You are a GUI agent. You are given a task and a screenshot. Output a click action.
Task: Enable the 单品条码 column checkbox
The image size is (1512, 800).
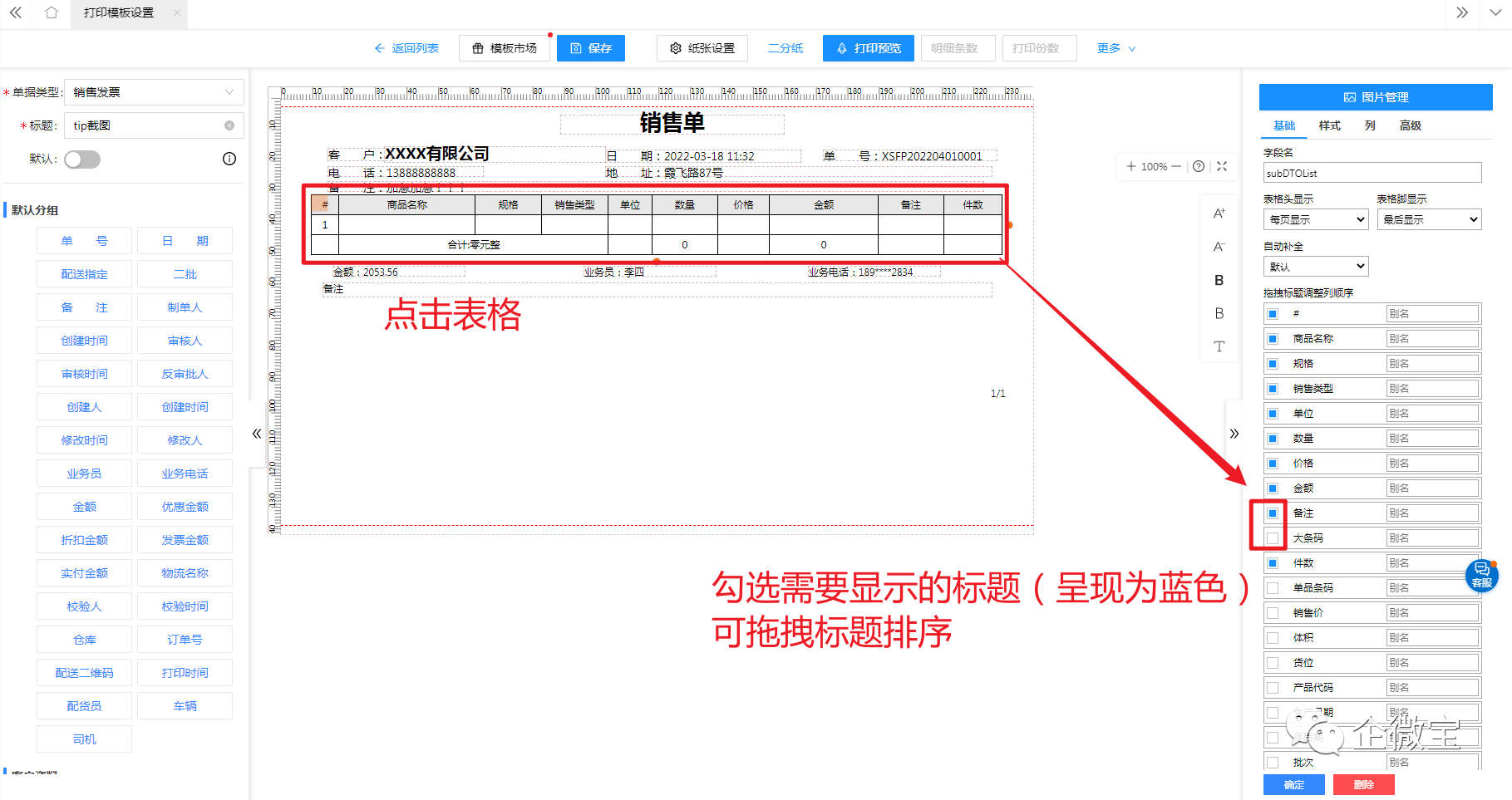pos(1273,588)
